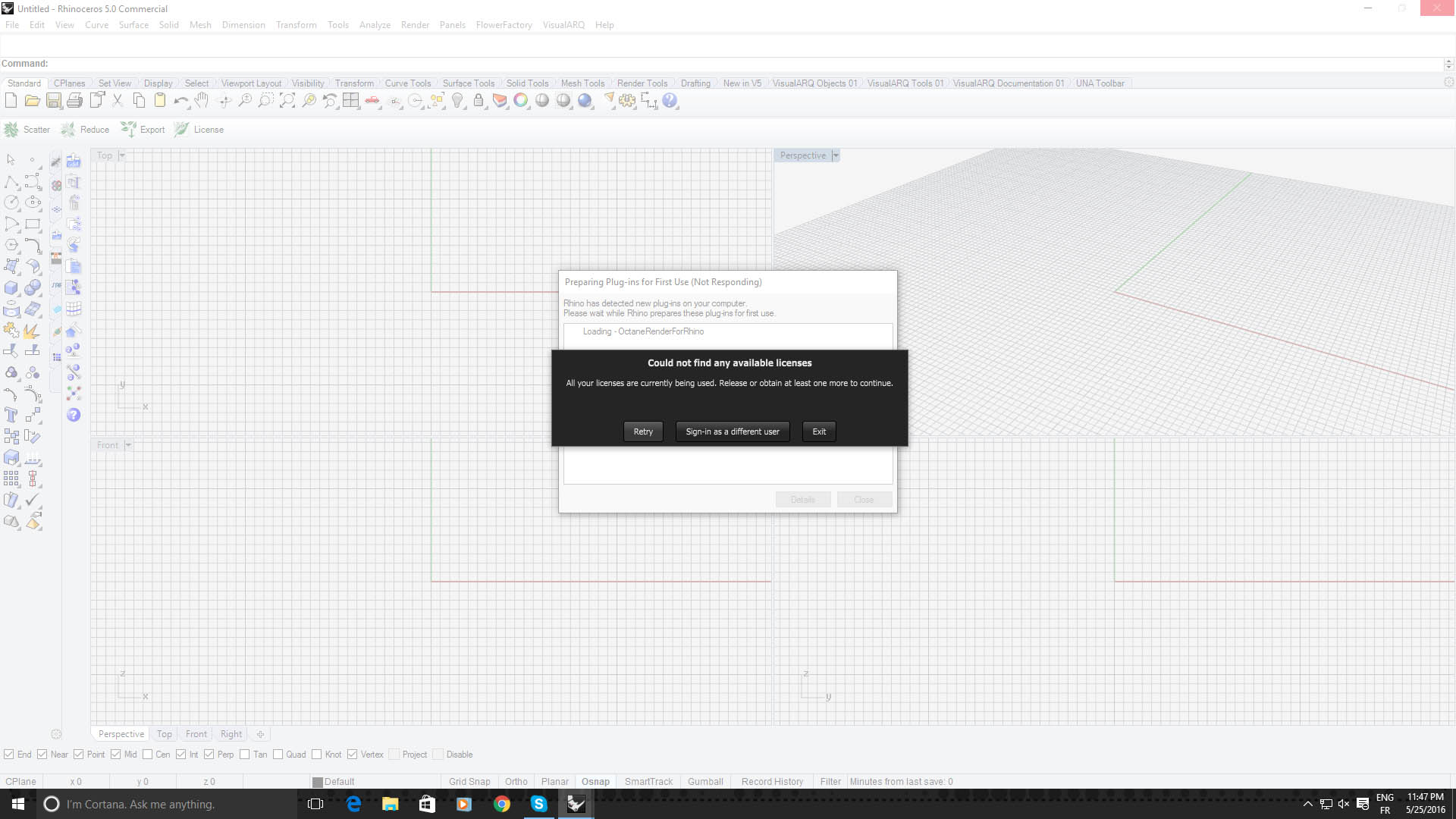Click the Retry button in license dialog
1456x819 pixels.
(x=642, y=431)
